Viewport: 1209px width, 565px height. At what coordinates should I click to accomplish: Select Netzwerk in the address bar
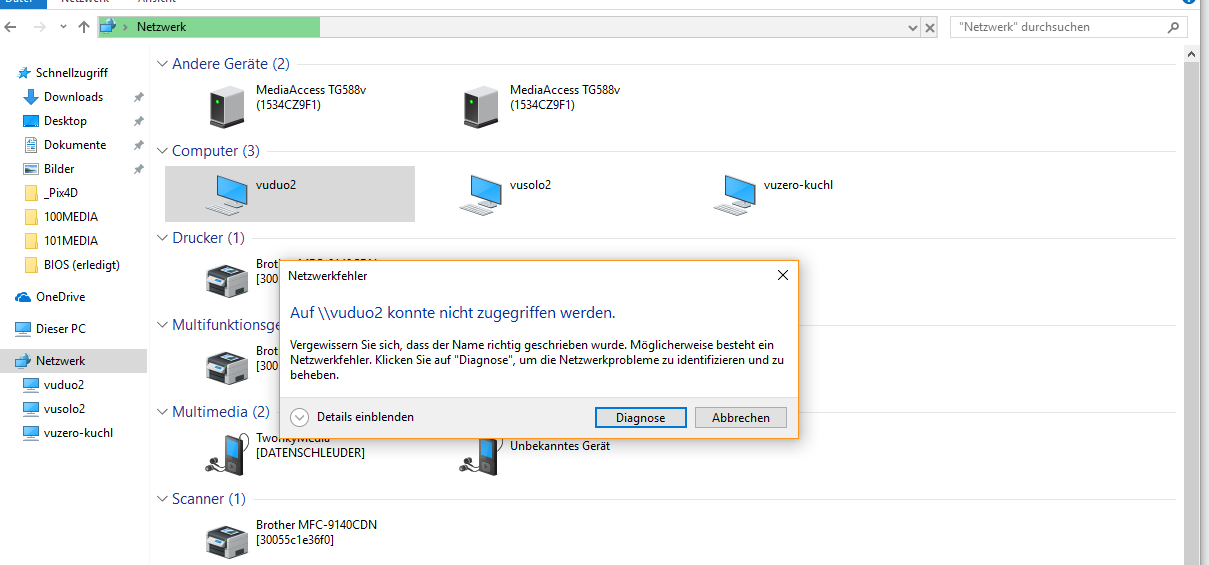(x=162, y=27)
